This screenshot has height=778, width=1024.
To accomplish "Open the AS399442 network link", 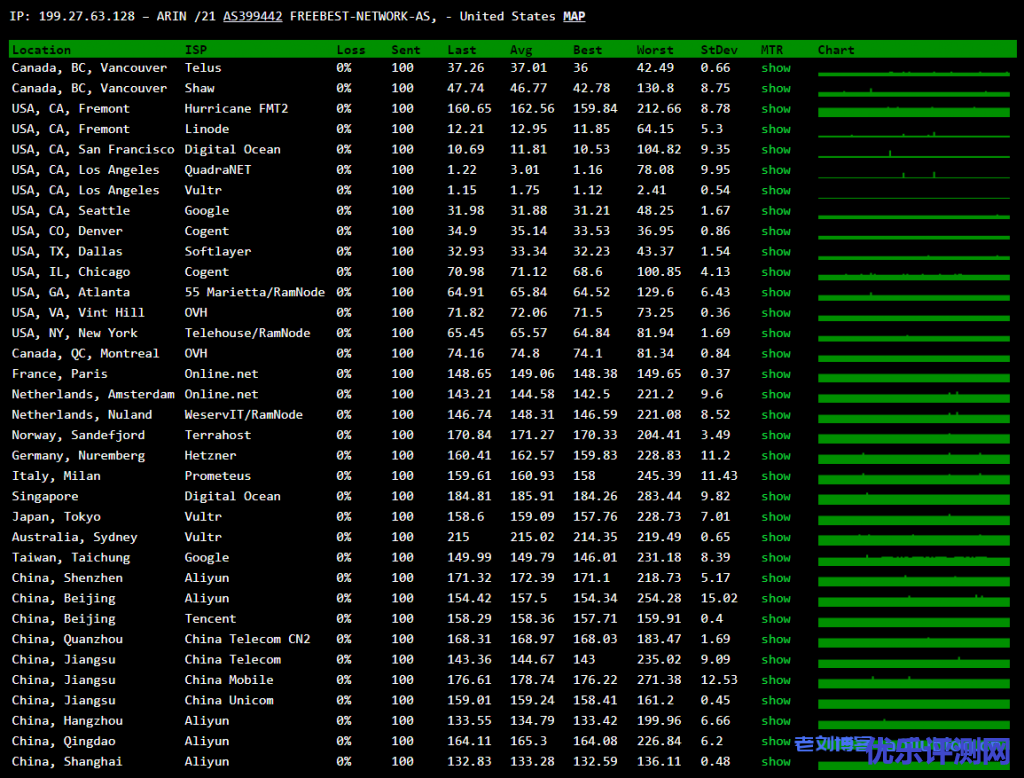I will pos(252,16).
